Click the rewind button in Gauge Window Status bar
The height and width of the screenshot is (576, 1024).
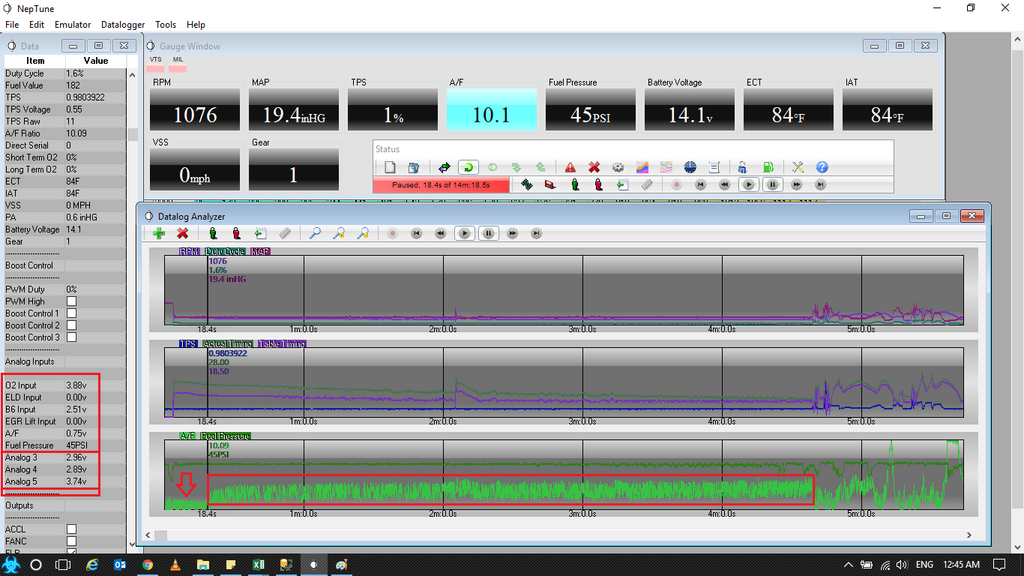pos(724,185)
